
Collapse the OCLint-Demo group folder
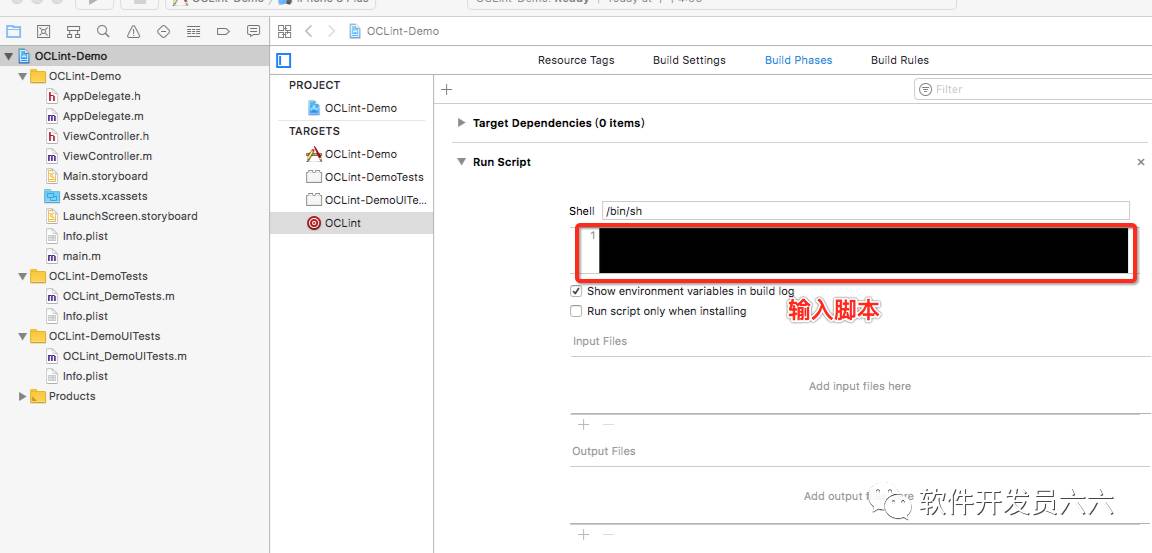[22, 76]
